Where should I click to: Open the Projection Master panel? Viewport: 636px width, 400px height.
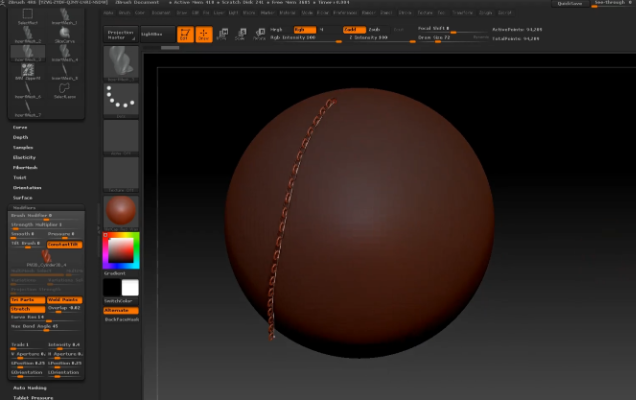(119, 34)
